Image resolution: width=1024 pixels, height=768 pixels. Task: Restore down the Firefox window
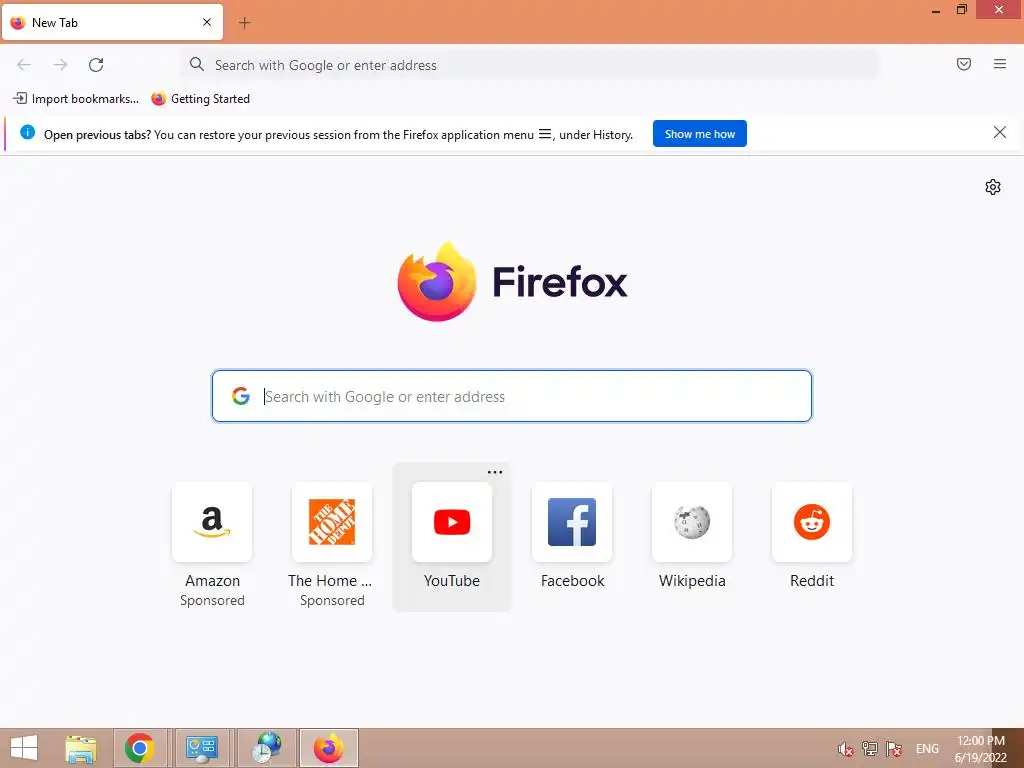click(962, 10)
